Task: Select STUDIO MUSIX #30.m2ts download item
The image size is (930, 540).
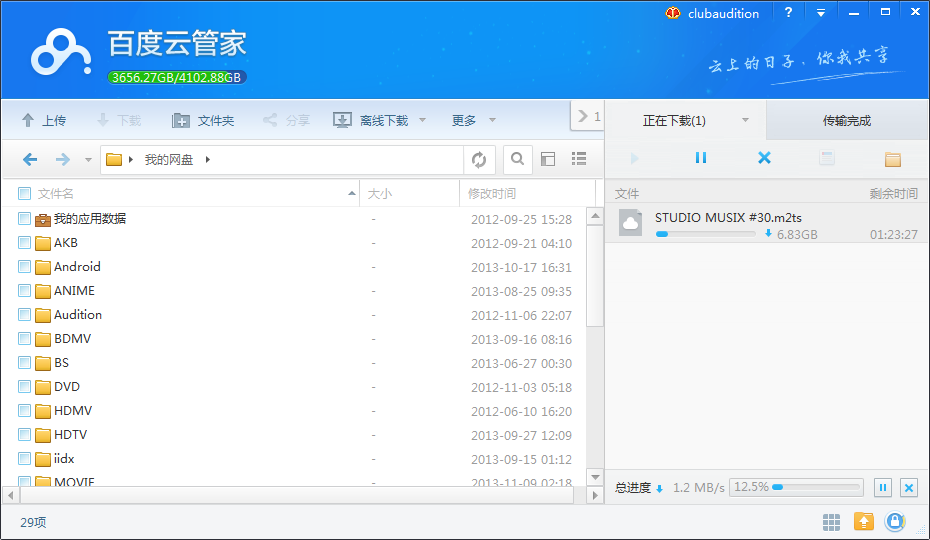Action: pyautogui.click(x=767, y=225)
